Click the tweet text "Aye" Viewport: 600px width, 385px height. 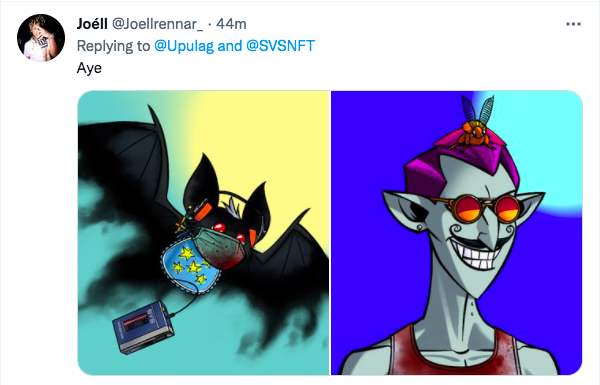pyautogui.click(x=89, y=68)
